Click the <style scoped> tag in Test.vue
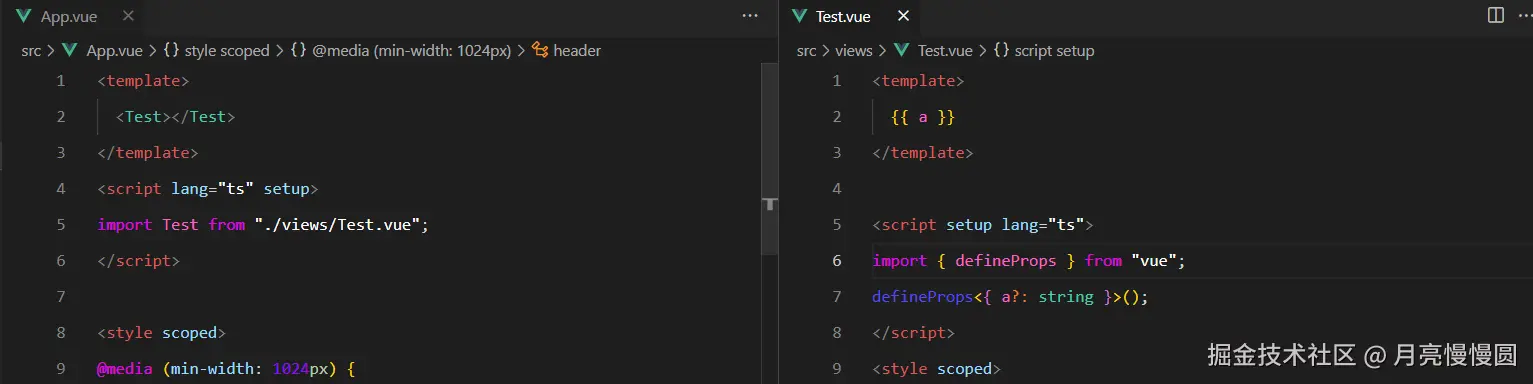1533x384 pixels. click(x=937, y=369)
